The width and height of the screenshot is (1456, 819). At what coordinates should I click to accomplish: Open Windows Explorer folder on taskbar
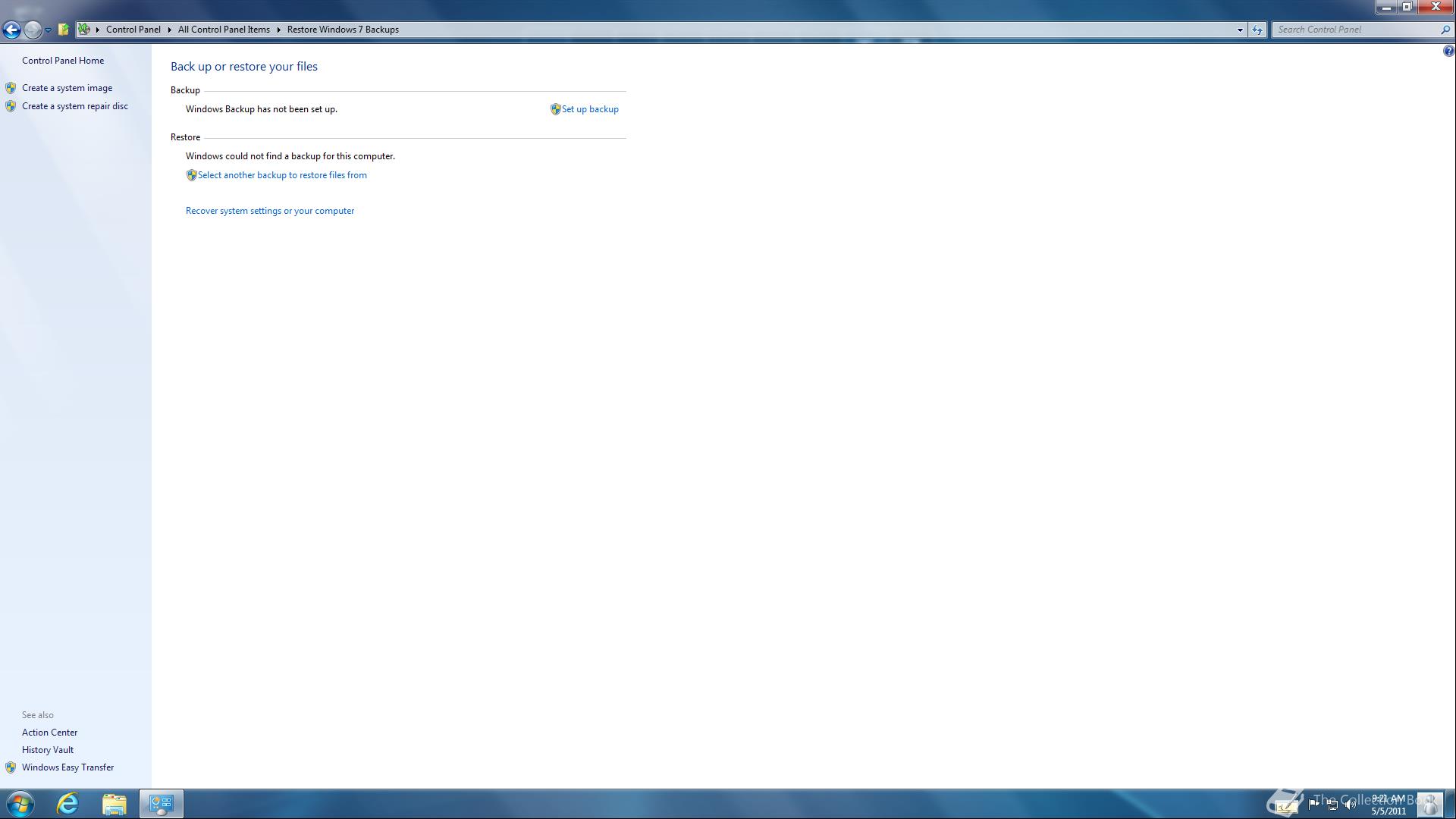(x=115, y=804)
